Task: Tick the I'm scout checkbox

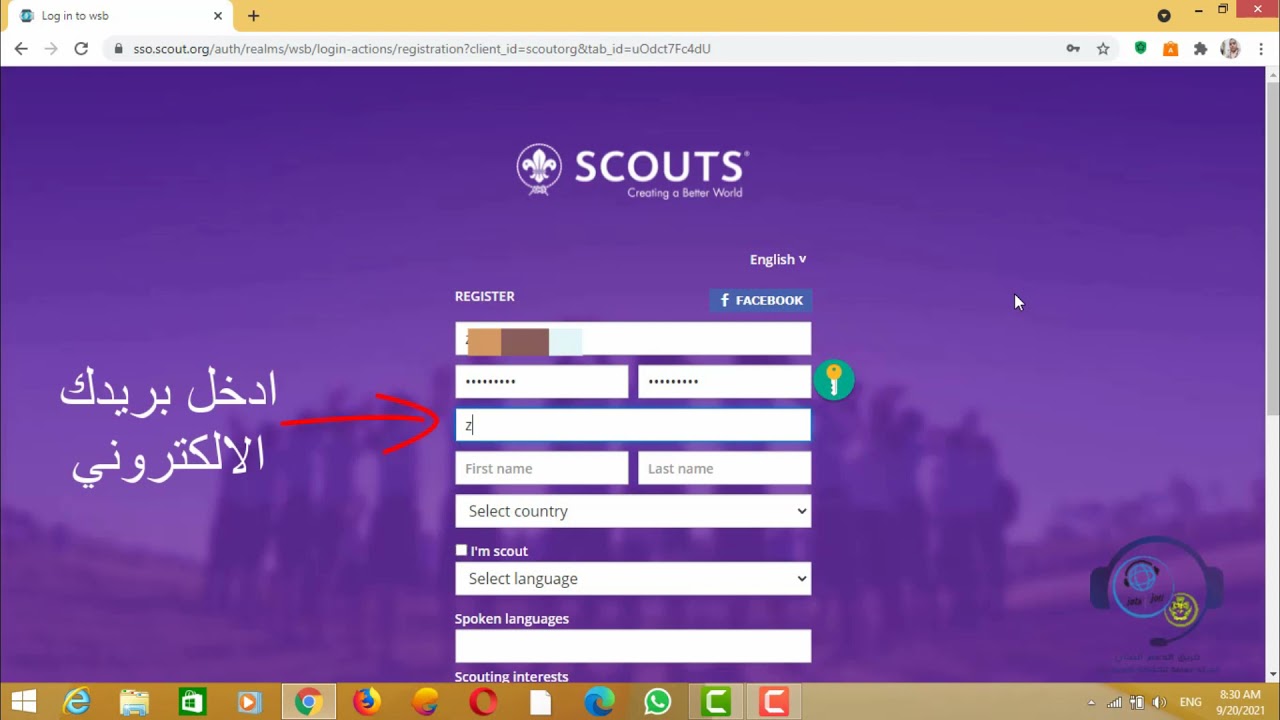Action: [x=461, y=550]
